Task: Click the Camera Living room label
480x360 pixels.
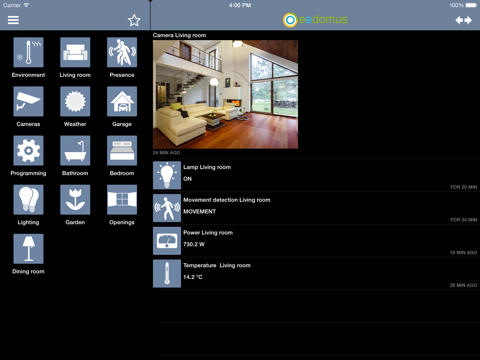Action: coord(179,35)
